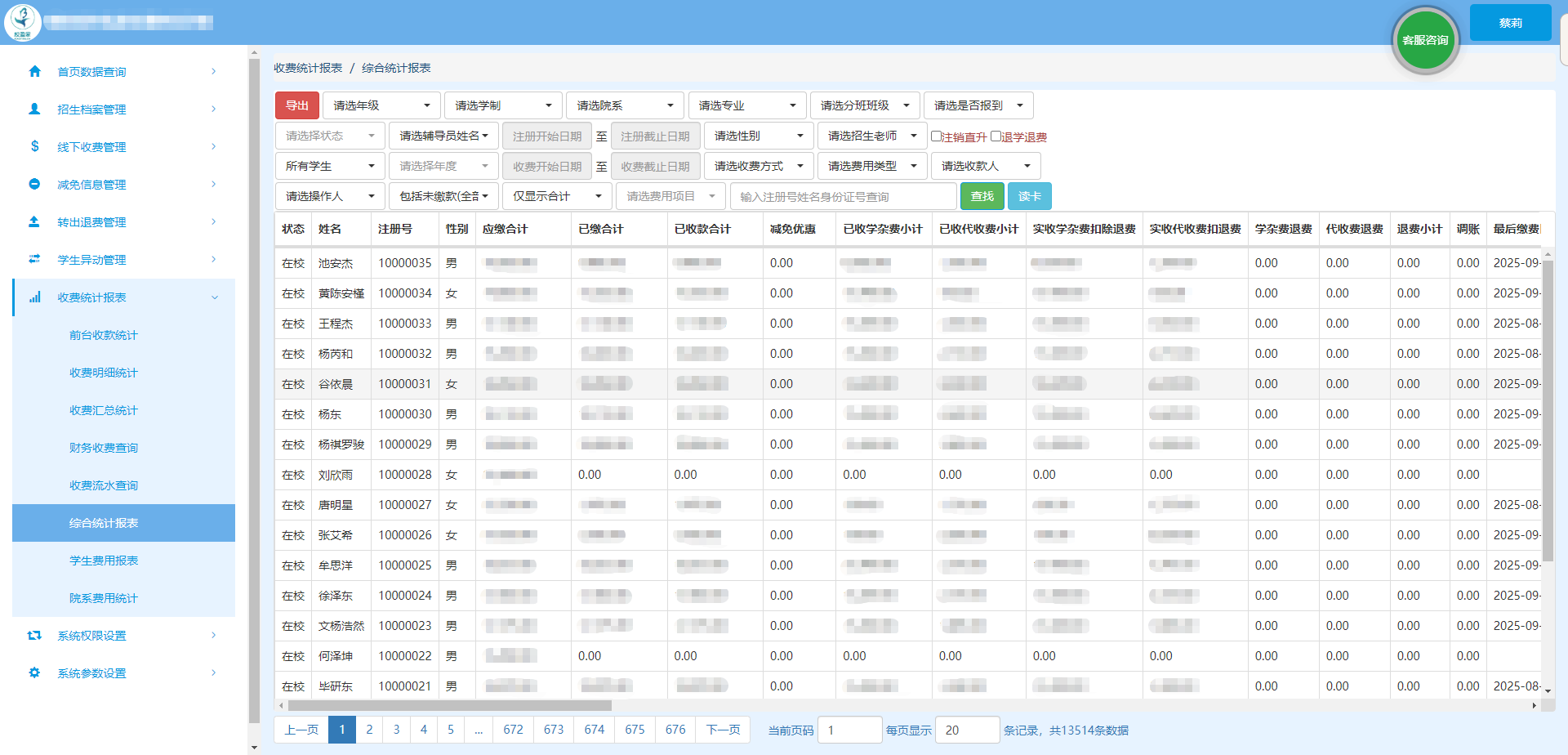The width and height of the screenshot is (1568, 755).
Task: Open the 仅显示合计 dropdown
Action: (x=556, y=197)
